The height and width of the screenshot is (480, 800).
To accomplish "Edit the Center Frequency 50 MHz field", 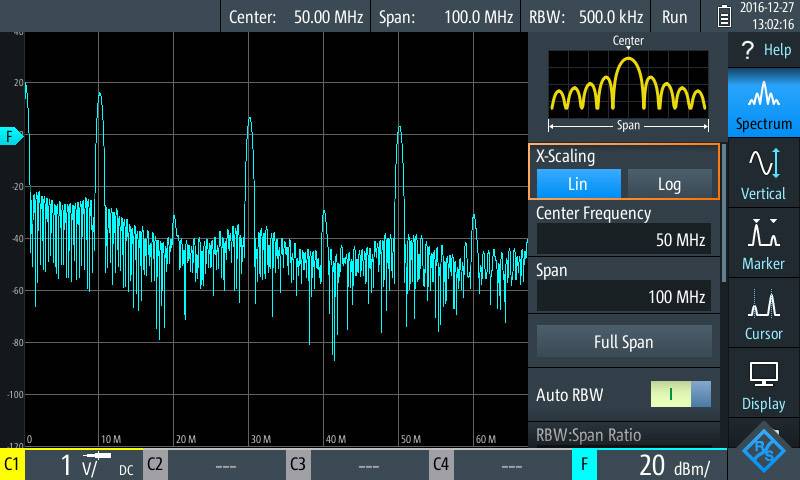I will pos(624,240).
